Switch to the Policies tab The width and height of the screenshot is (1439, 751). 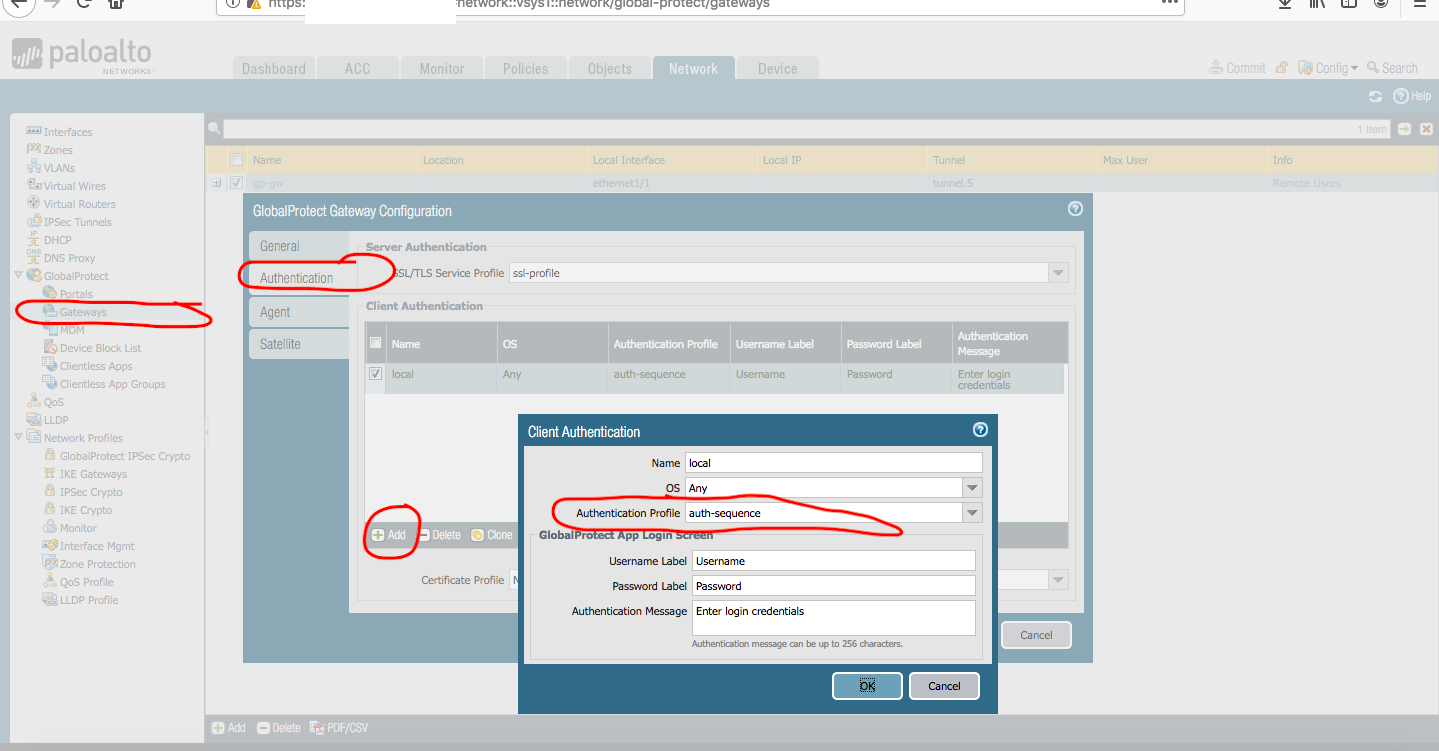(x=525, y=69)
